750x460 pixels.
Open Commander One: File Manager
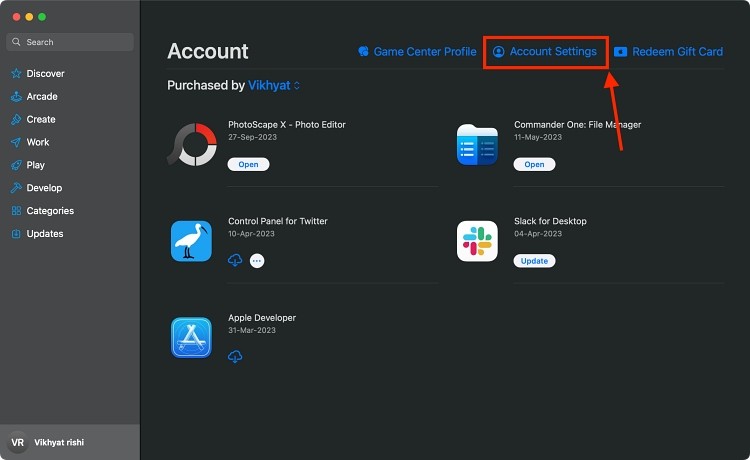(534, 164)
